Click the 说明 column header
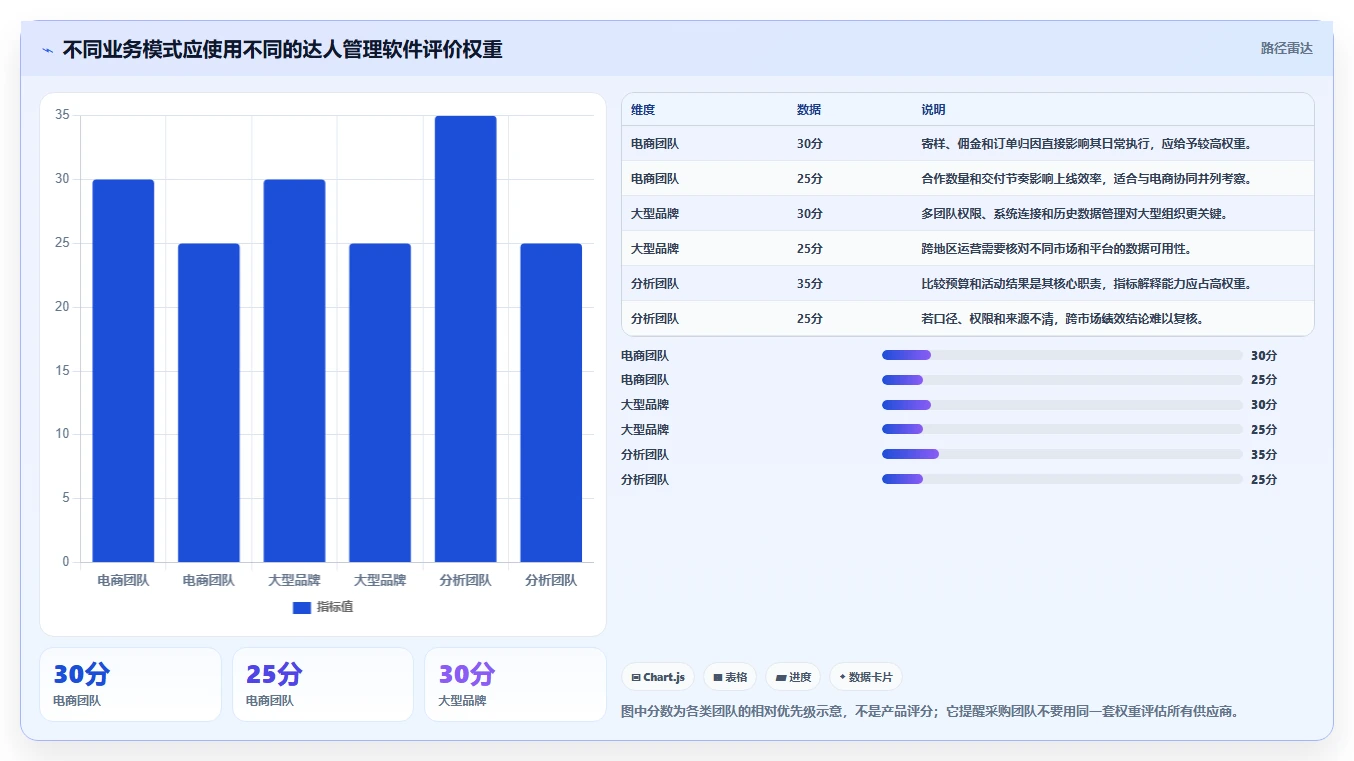The image size is (1354, 761). pos(933,110)
